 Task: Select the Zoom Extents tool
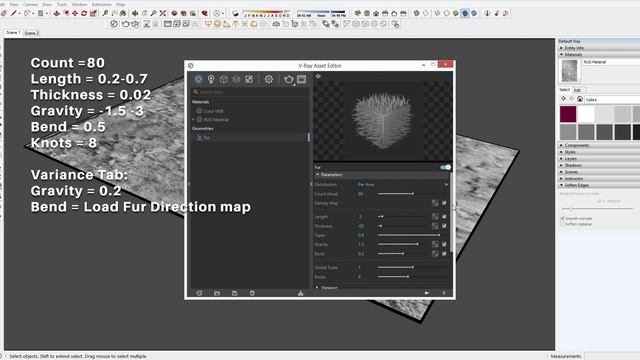click(x=163, y=13)
